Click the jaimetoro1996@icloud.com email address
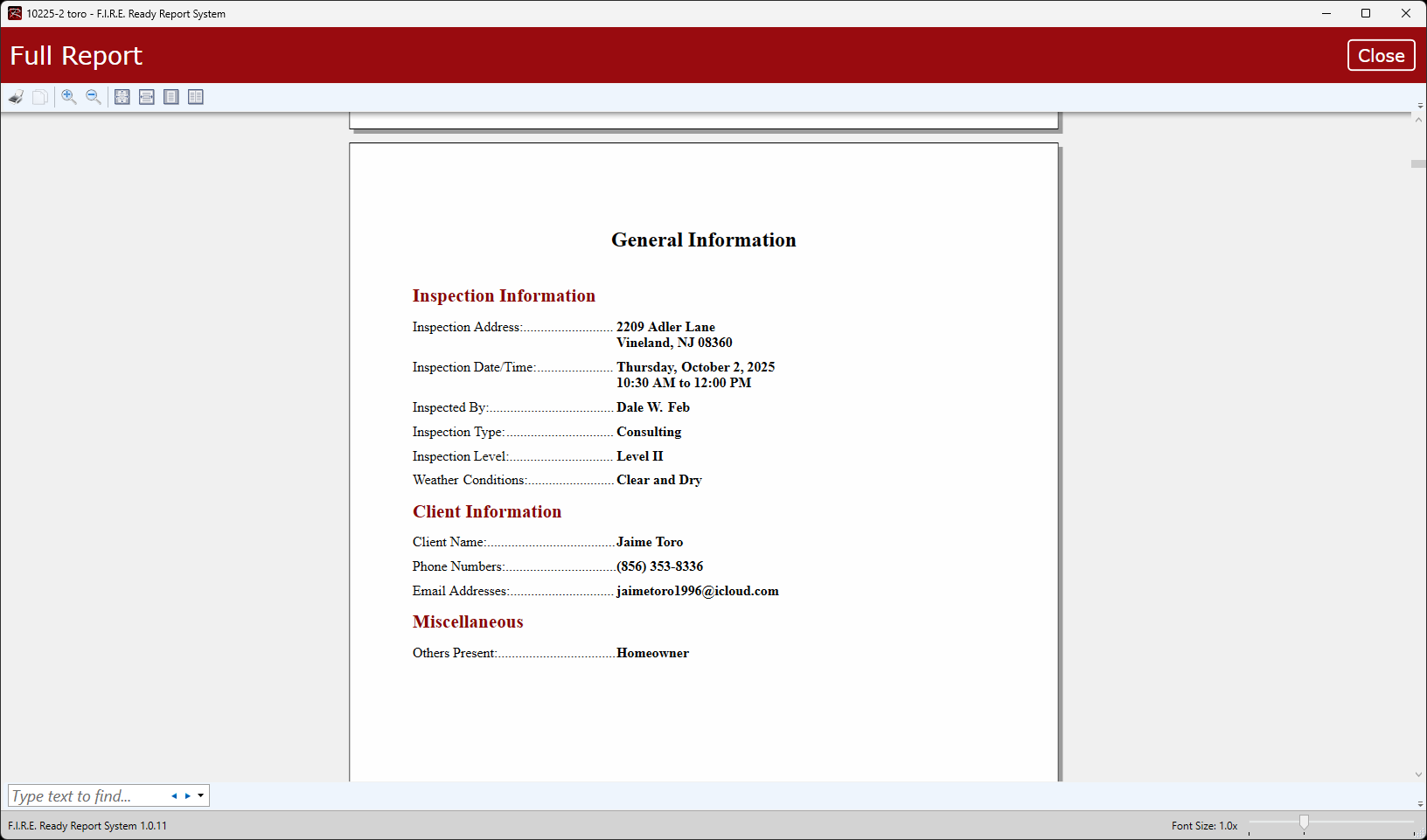The image size is (1427, 840). 697,591
